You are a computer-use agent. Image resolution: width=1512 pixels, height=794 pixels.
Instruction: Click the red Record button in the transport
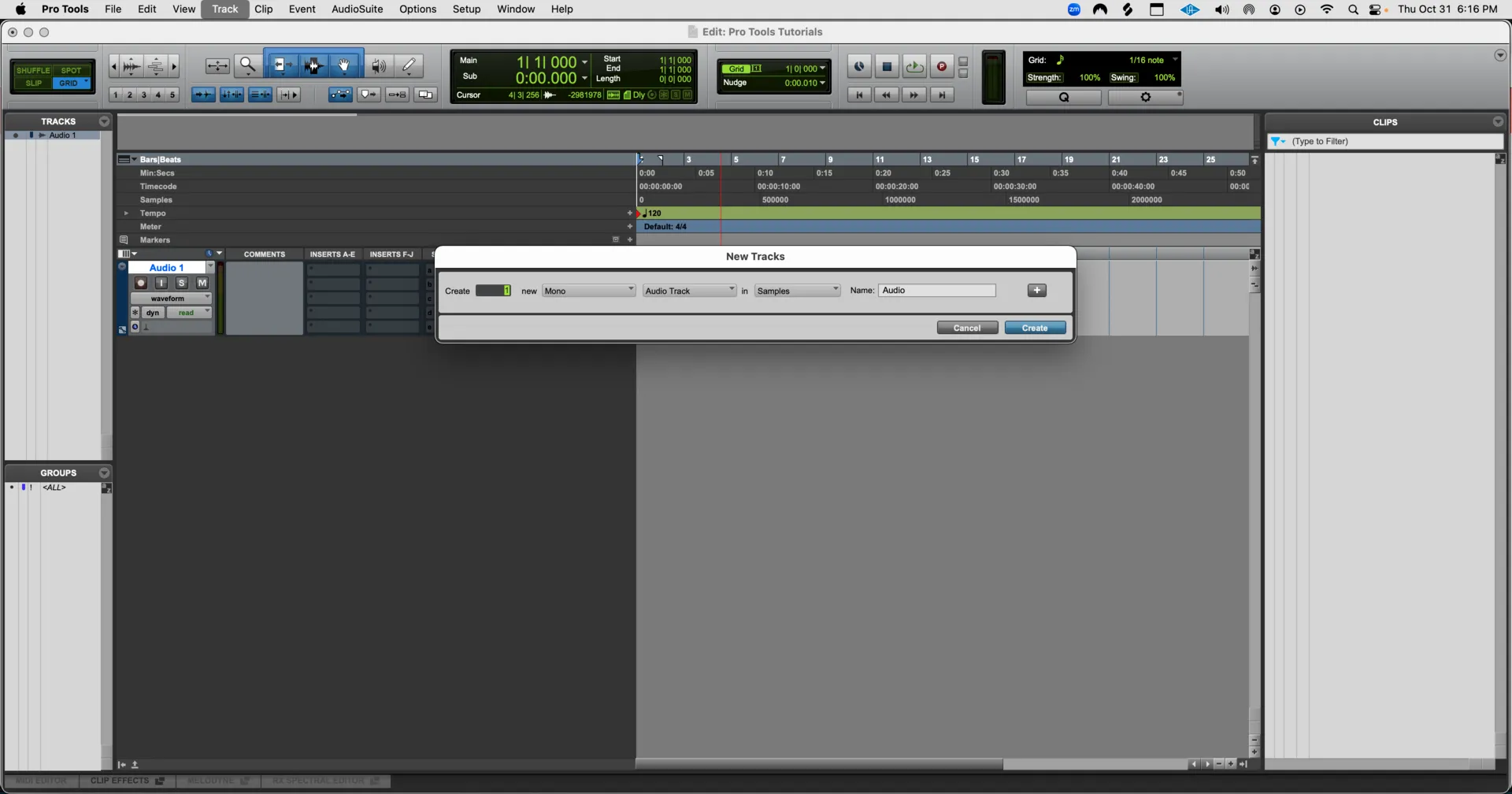tap(942, 67)
